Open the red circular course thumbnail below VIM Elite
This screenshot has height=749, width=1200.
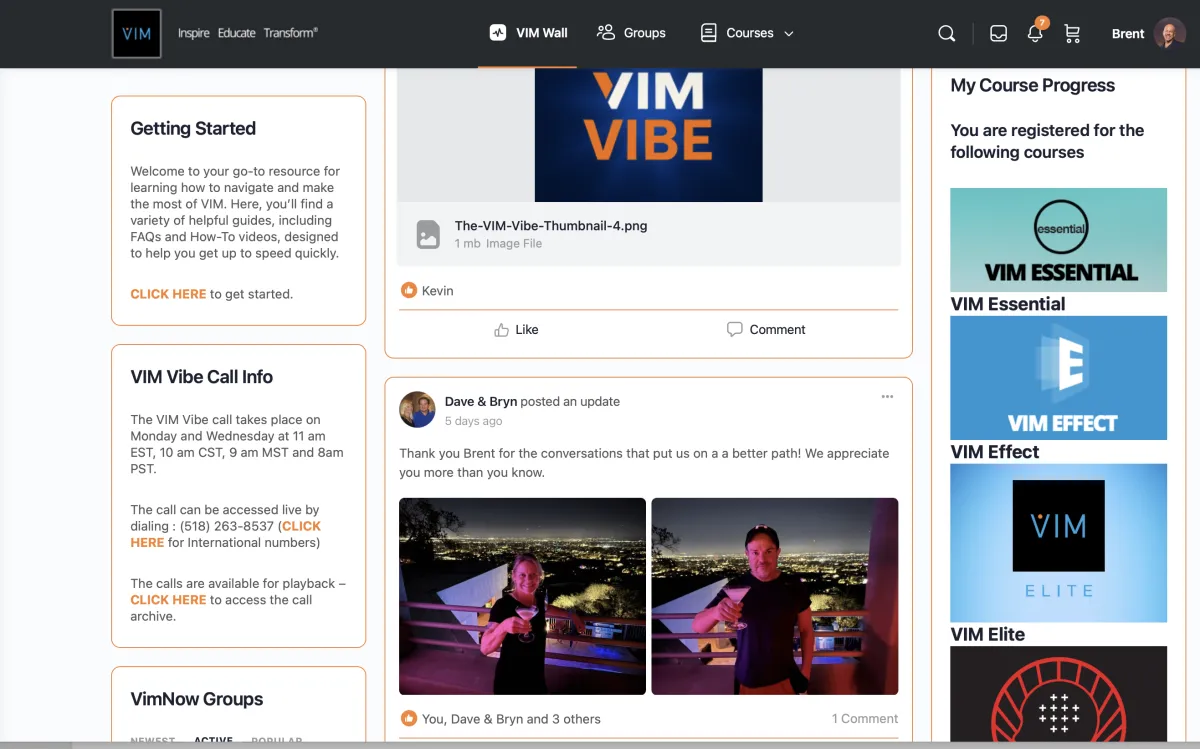click(1058, 695)
